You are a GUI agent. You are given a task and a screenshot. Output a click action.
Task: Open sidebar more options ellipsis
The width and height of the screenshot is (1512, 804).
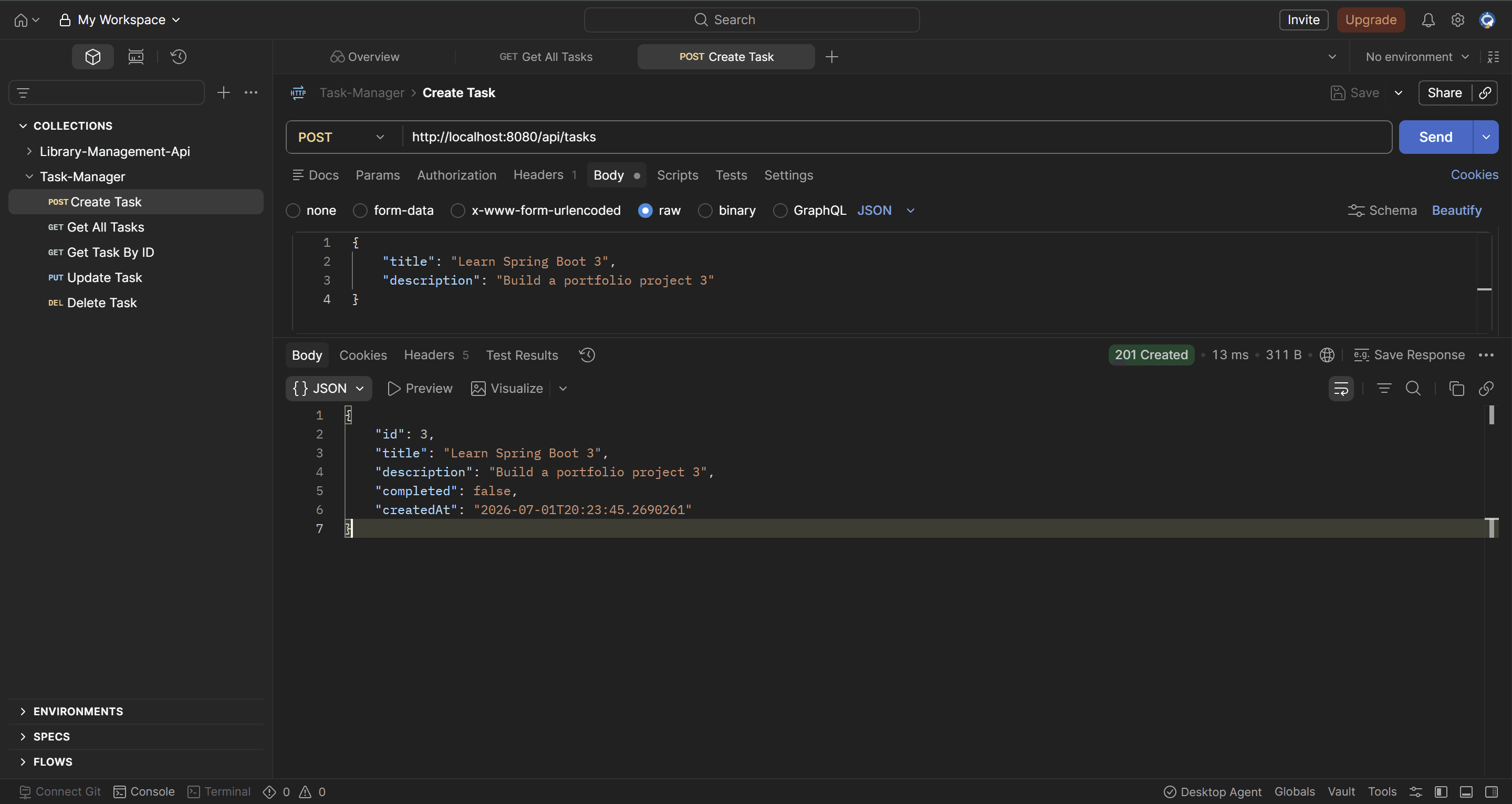(251, 92)
